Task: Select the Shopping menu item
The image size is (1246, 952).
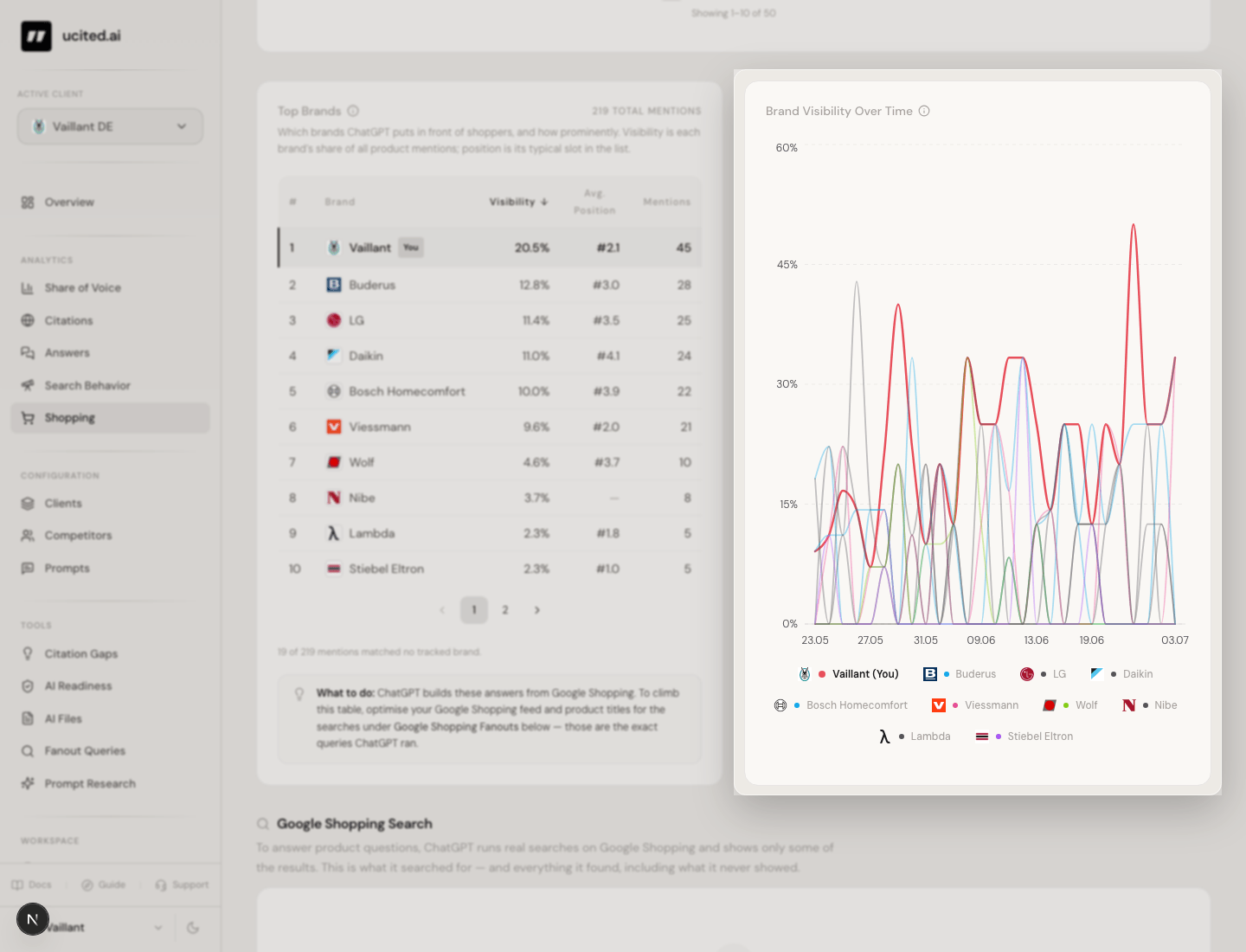Action: (x=110, y=418)
